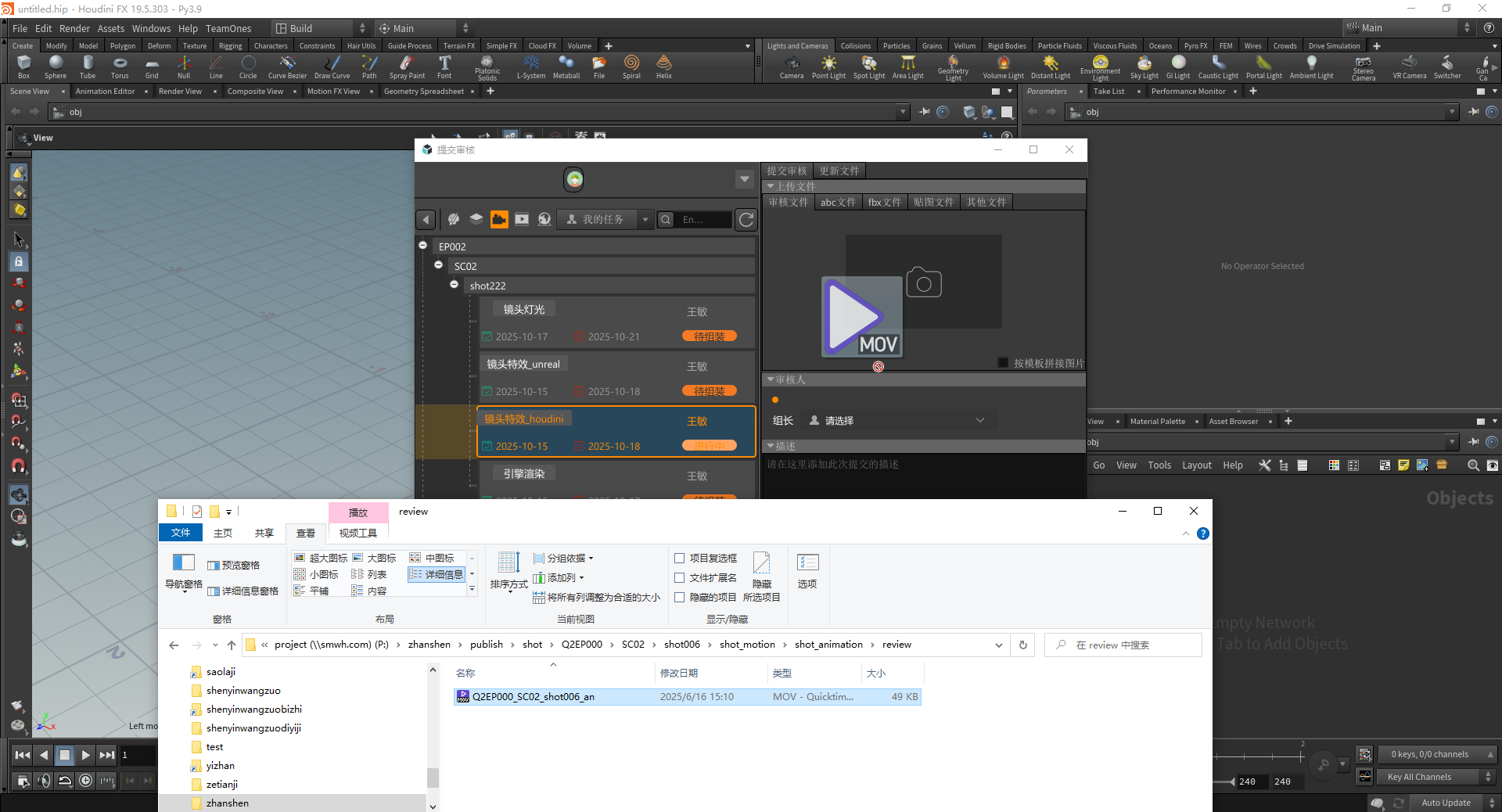
Task: Click the camera screenshot icon
Action: [924, 283]
